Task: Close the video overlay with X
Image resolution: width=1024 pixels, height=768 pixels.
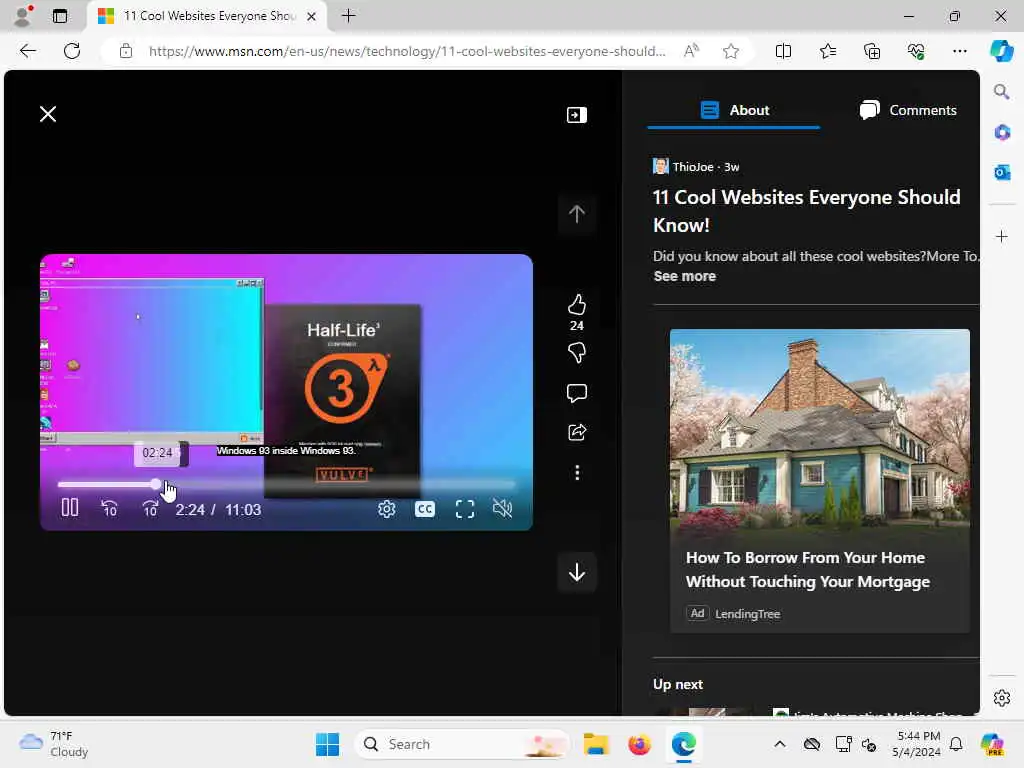Action: pyautogui.click(x=48, y=114)
